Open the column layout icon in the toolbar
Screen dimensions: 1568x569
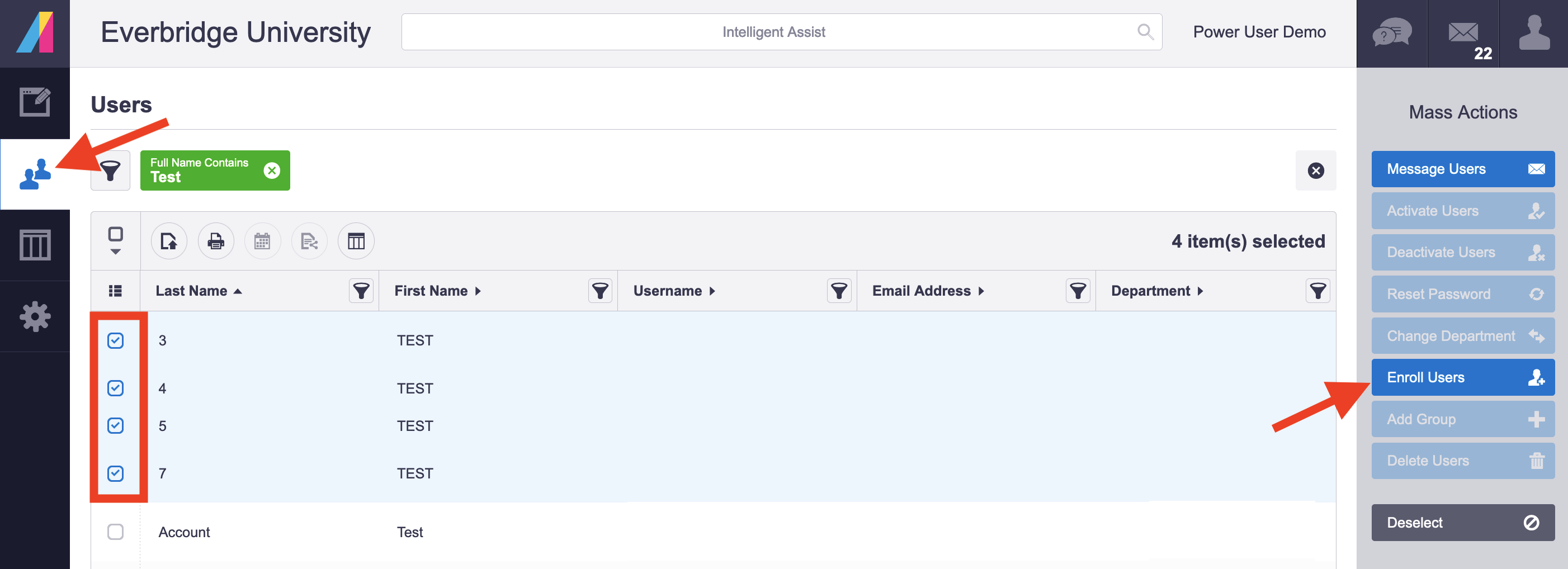(356, 240)
